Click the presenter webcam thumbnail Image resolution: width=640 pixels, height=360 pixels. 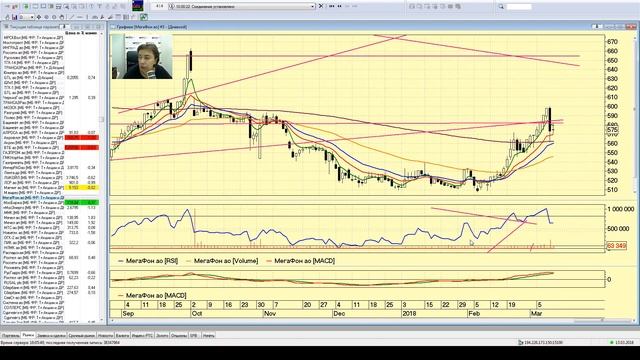pyautogui.click(x=142, y=57)
